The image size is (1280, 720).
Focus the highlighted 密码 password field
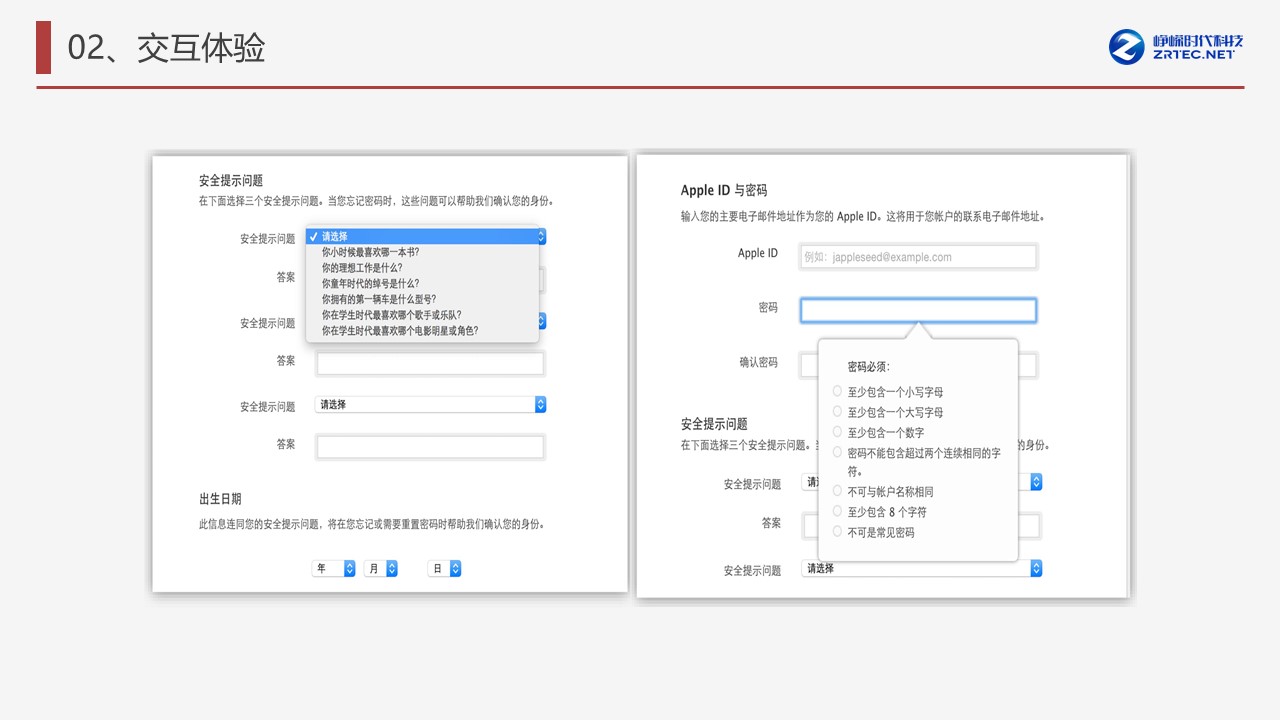(x=917, y=310)
